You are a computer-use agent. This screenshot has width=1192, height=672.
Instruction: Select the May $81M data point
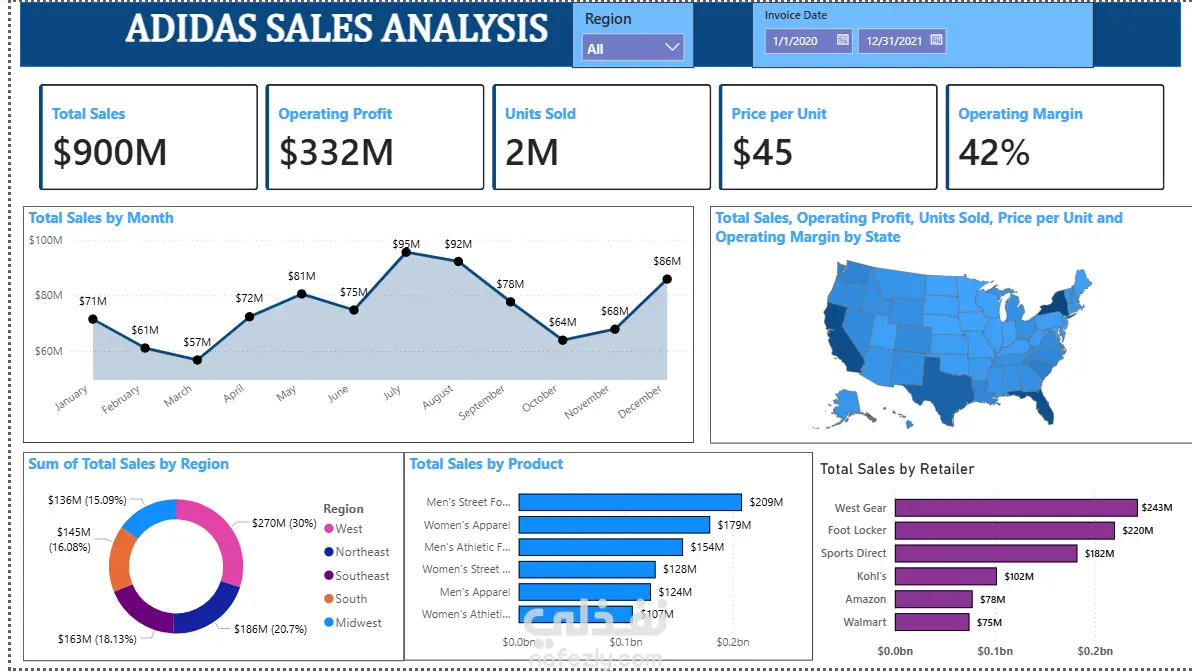302,293
